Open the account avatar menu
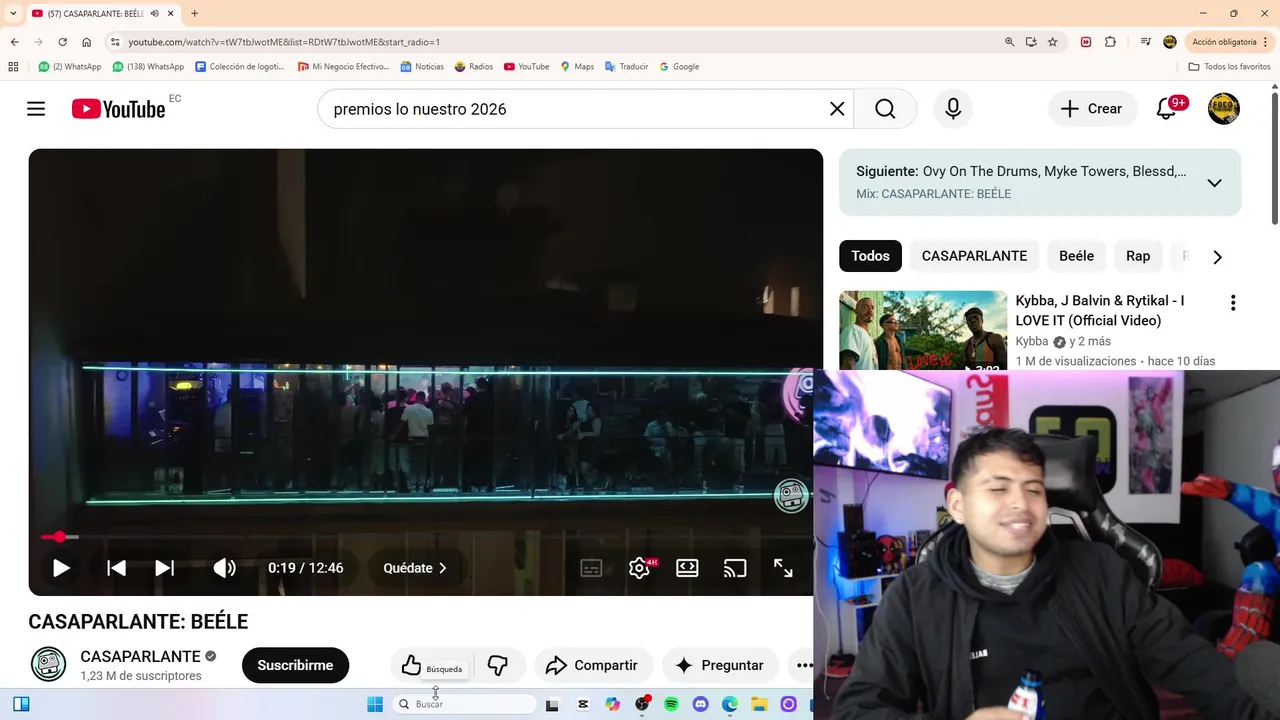The image size is (1280, 720). (x=1224, y=109)
